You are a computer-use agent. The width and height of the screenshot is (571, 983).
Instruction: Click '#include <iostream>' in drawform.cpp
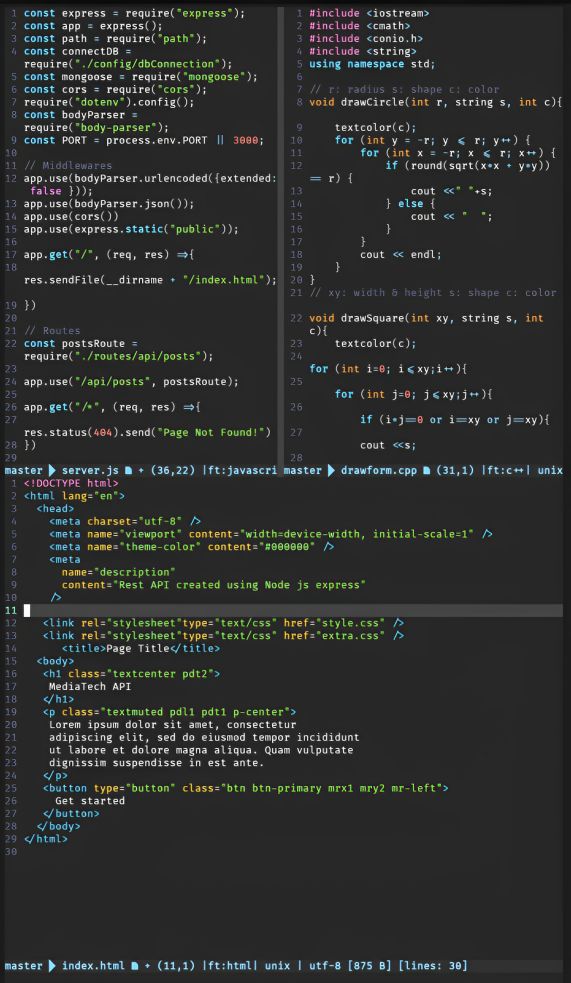(x=370, y=13)
